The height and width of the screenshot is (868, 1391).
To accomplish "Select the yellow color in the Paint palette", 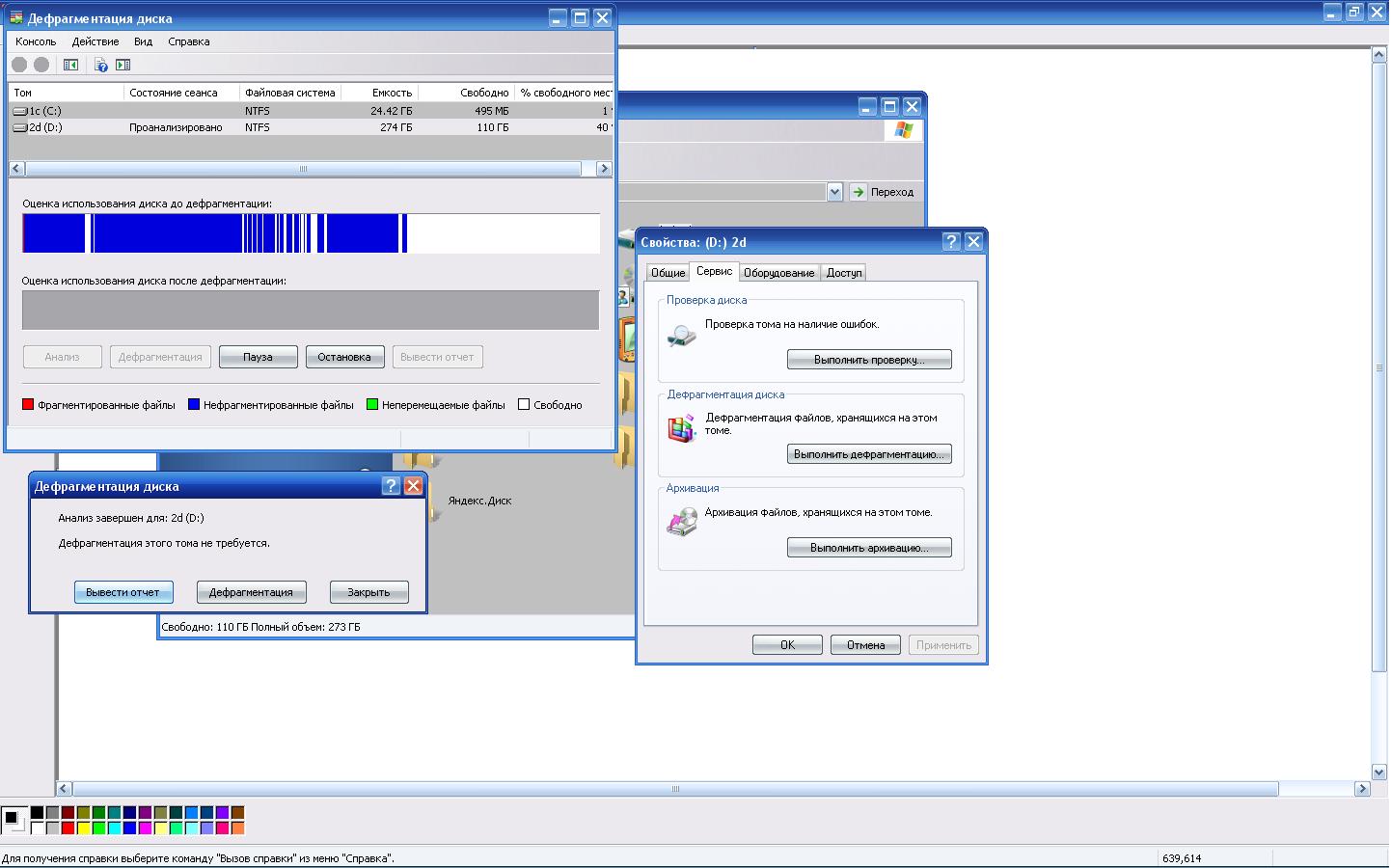I will 83,828.
